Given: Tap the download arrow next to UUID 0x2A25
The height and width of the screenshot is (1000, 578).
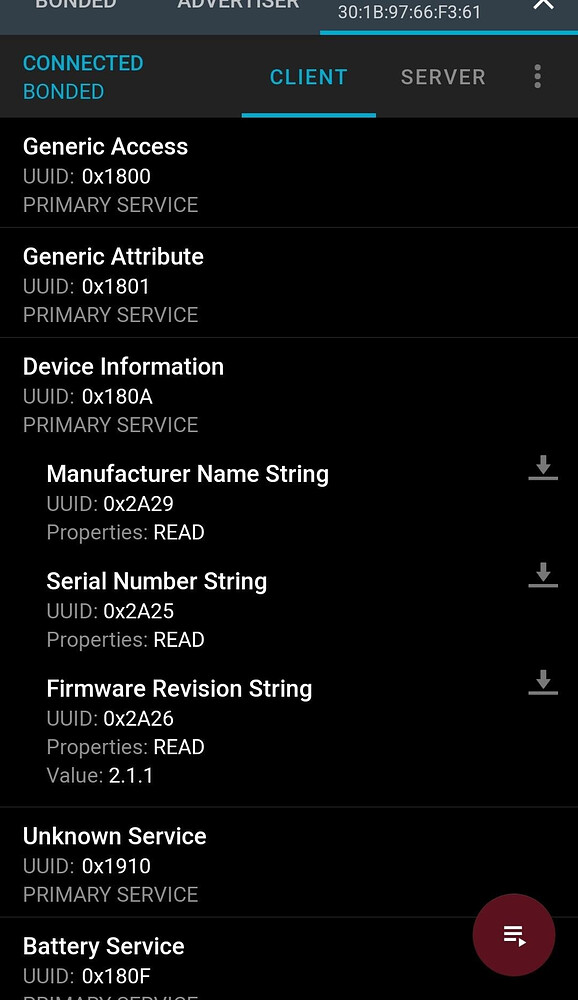Looking at the screenshot, I should 543,575.
